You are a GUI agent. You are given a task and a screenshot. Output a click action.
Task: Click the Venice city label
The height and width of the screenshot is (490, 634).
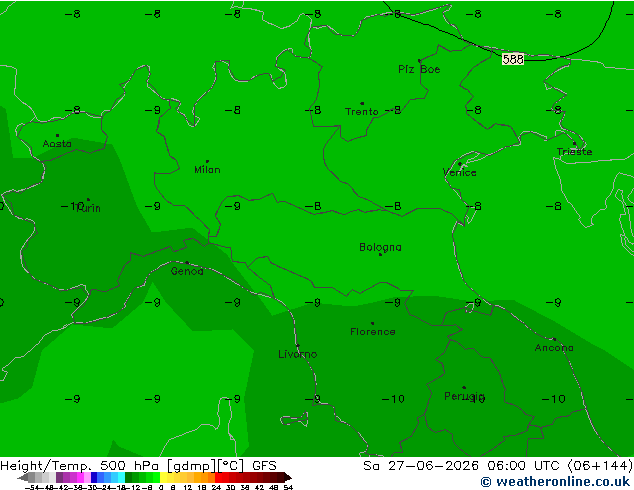point(460,173)
